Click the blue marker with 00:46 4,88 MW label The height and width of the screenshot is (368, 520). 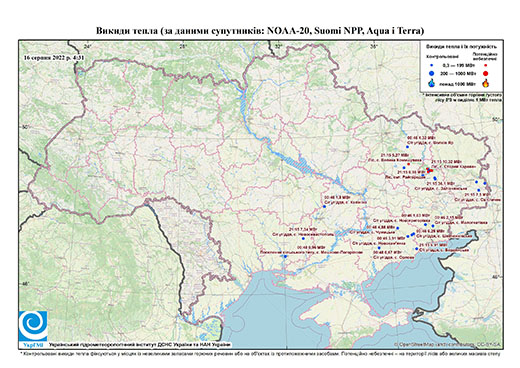tap(398, 228)
